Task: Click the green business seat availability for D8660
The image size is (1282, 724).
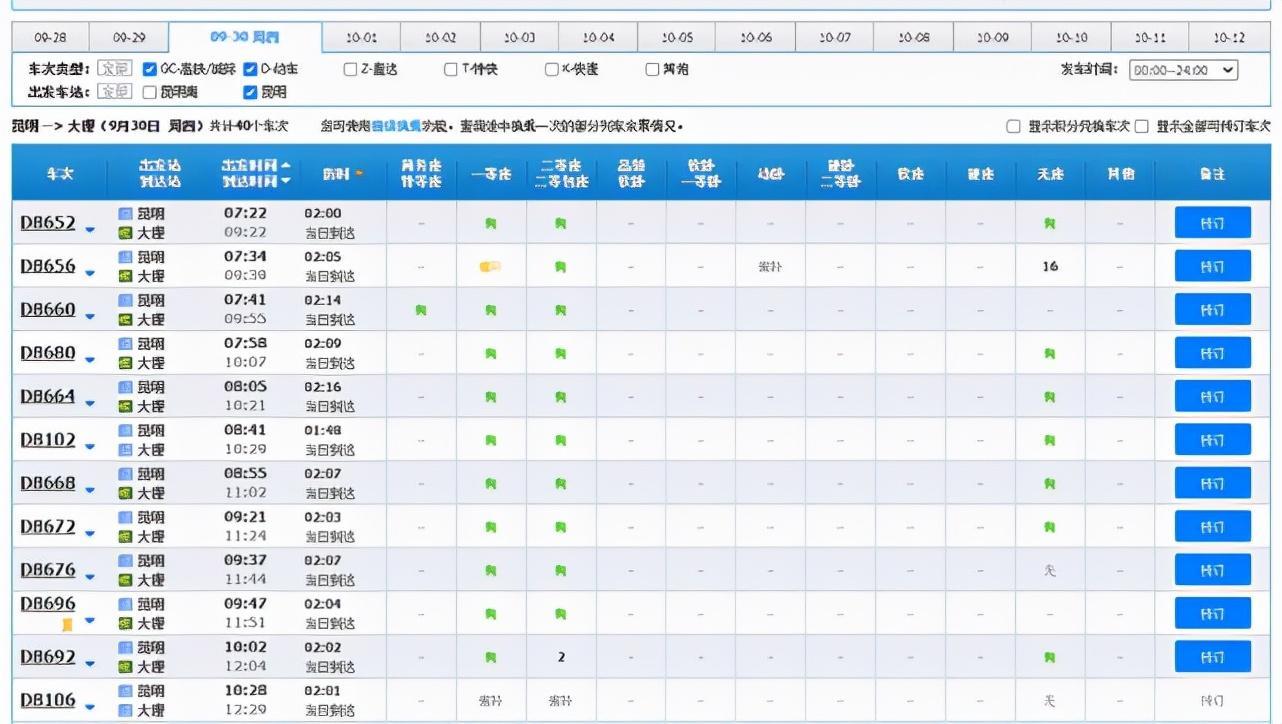Action: [x=421, y=310]
